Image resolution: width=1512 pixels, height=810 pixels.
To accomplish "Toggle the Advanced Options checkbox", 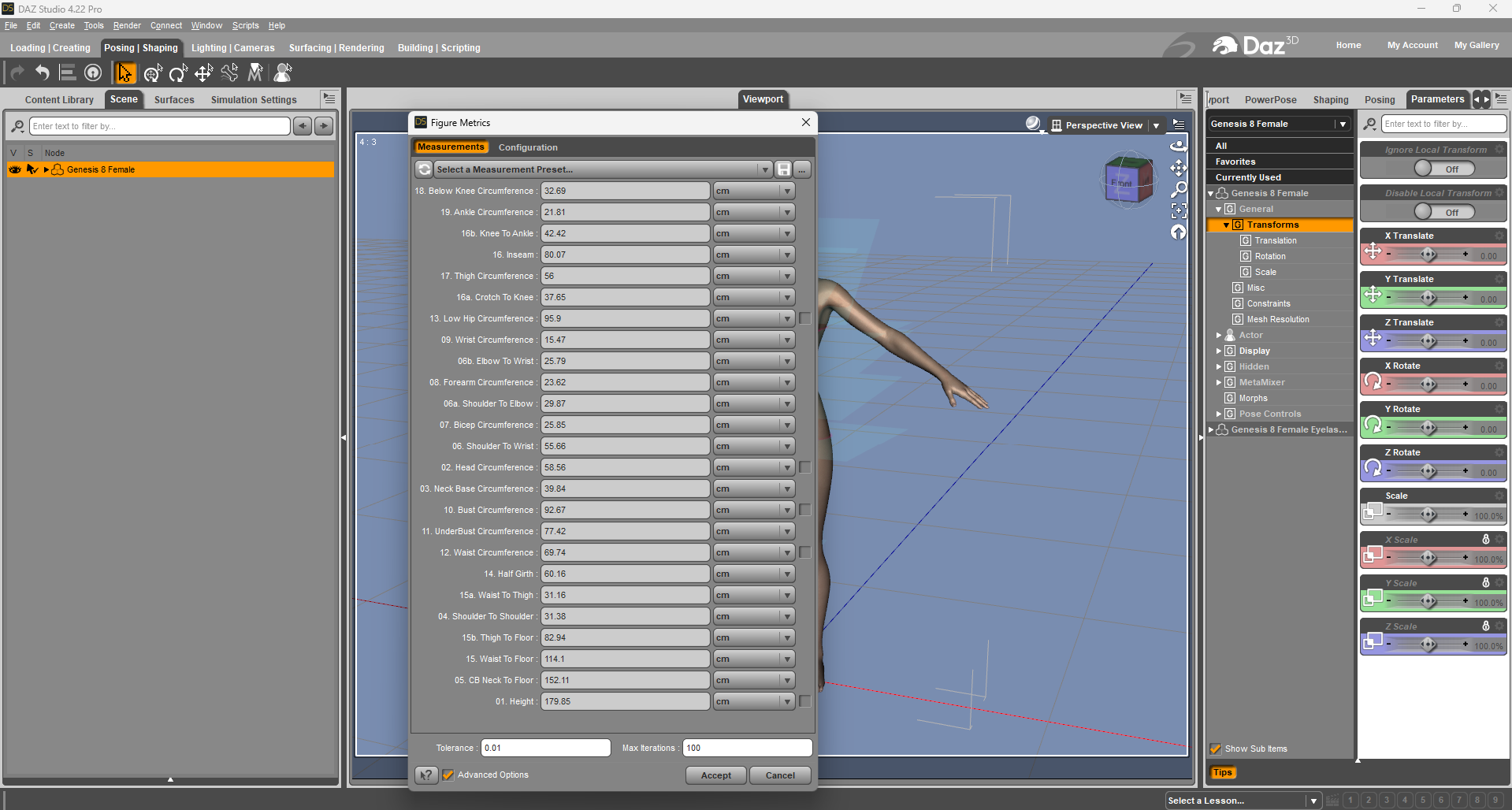I will 448,775.
